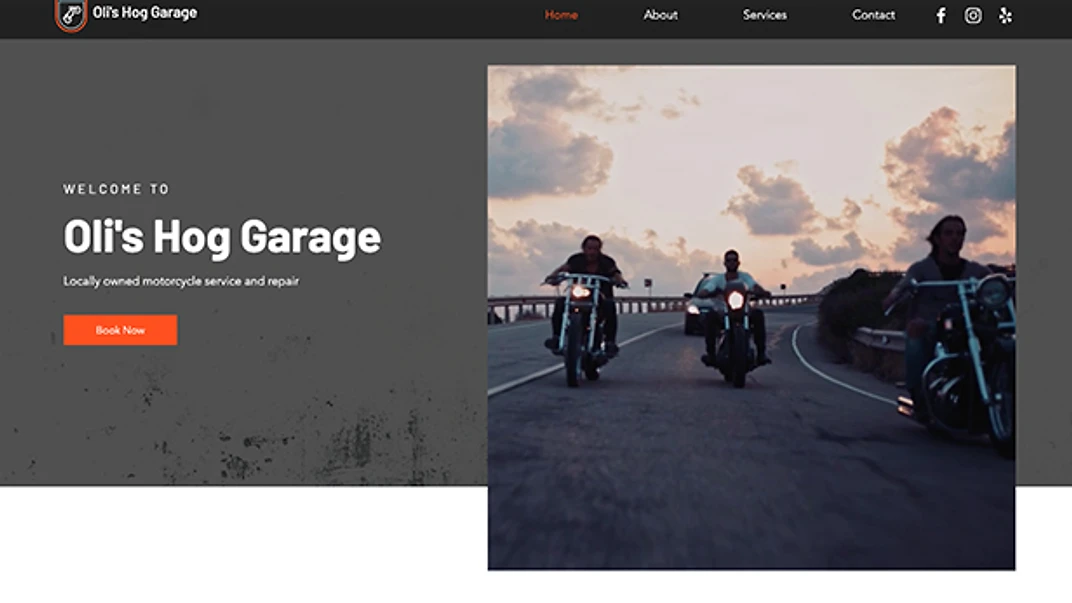1072x603 pixels.
Task: Click the Yelp icon in header
Action: click(x=1005, y=15)
